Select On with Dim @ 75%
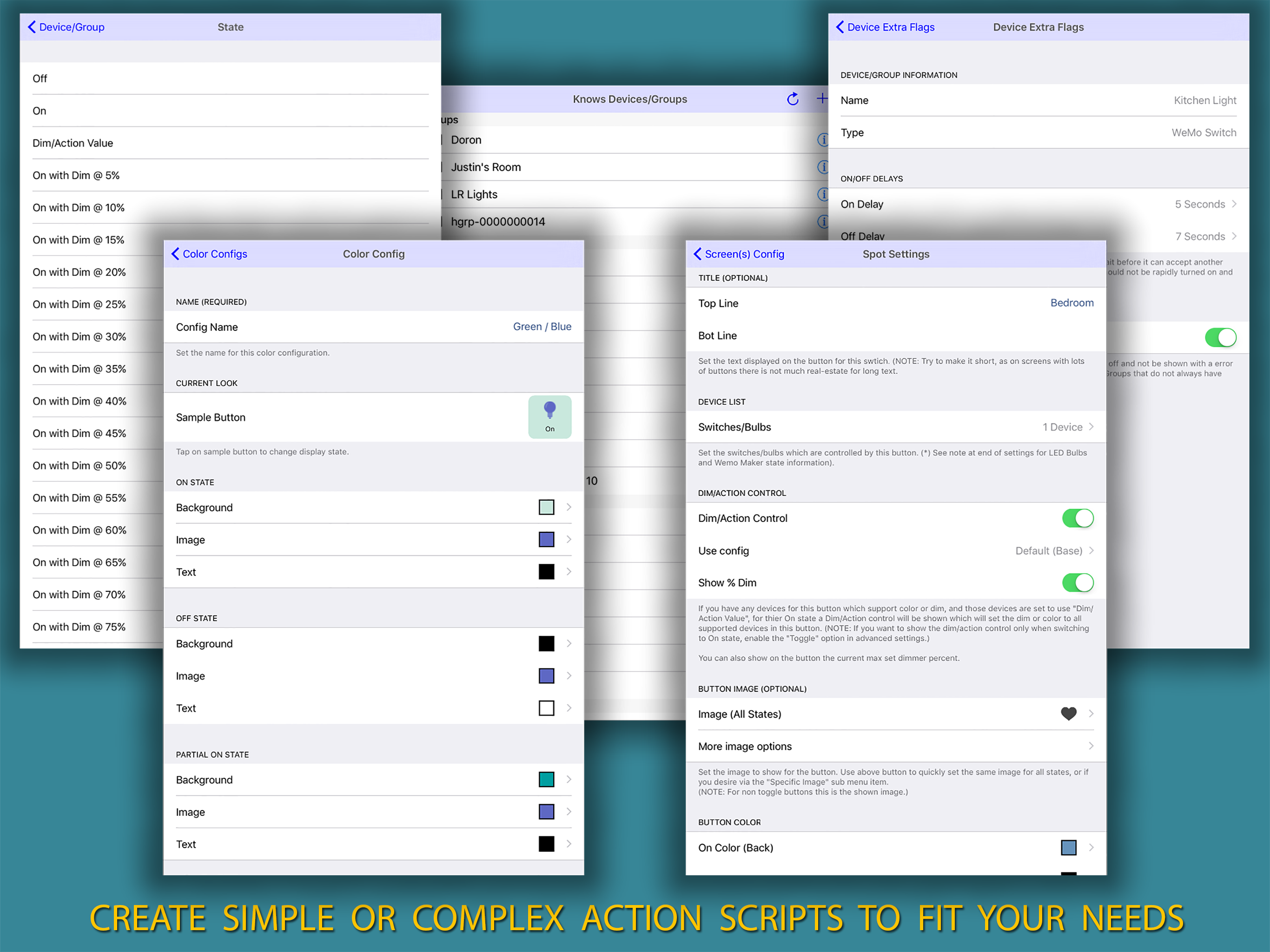Image resolution: width=1270 pixels, height=952 pixels. pyautogui.click(x=92, y=627)
